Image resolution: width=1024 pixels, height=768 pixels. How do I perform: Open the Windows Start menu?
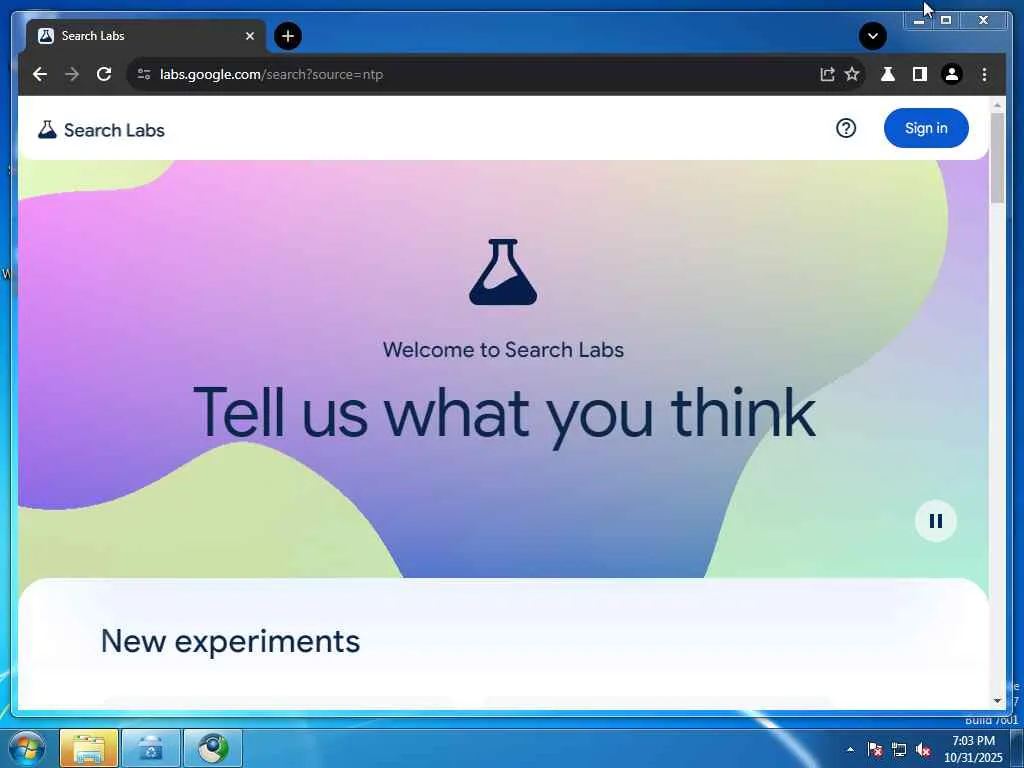[26, 748]
